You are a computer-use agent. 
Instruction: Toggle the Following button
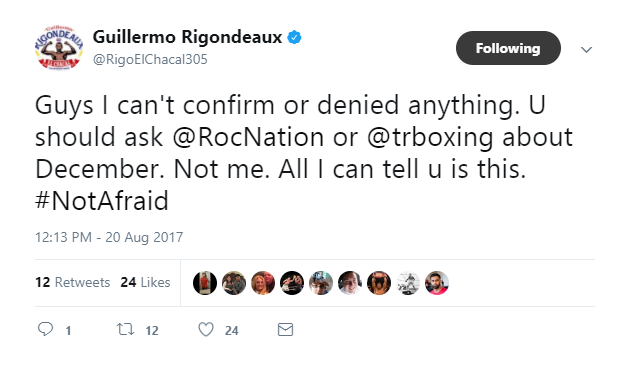(x=508, y=48)
